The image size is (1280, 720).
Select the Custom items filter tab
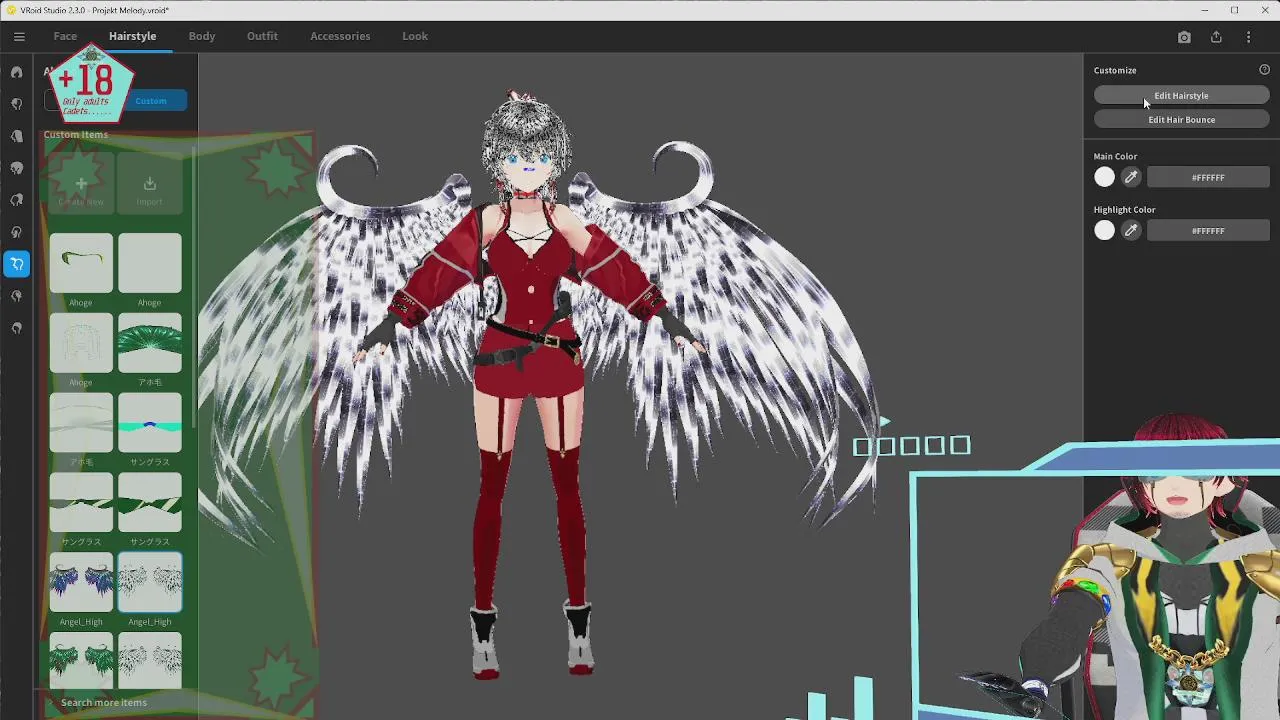pos(151,100)
